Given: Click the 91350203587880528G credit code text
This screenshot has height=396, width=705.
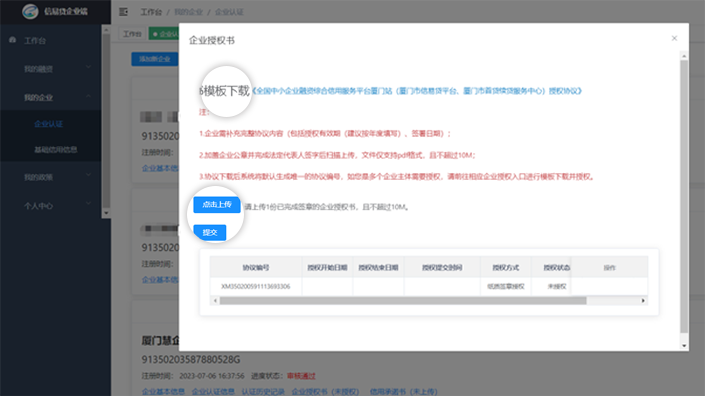Looking at the screenshot, I should coord(191,360).
